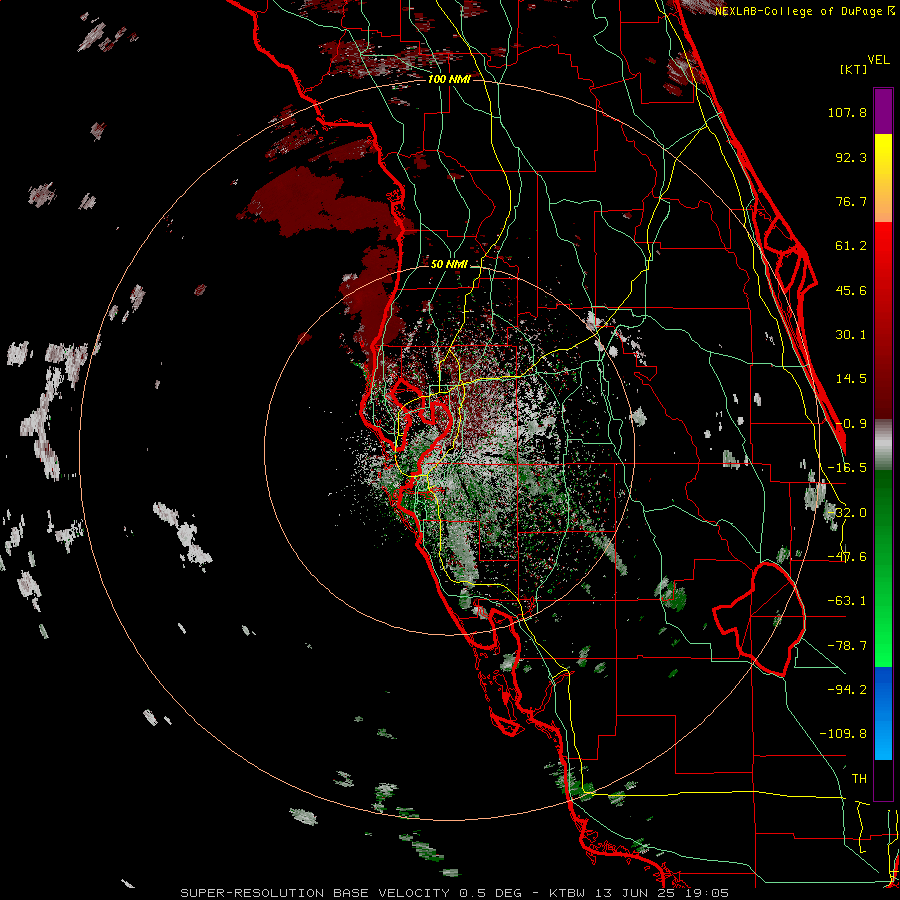Click the -78.7 velocity scale value
Viewport: 900px width, 900px height.
847,646
